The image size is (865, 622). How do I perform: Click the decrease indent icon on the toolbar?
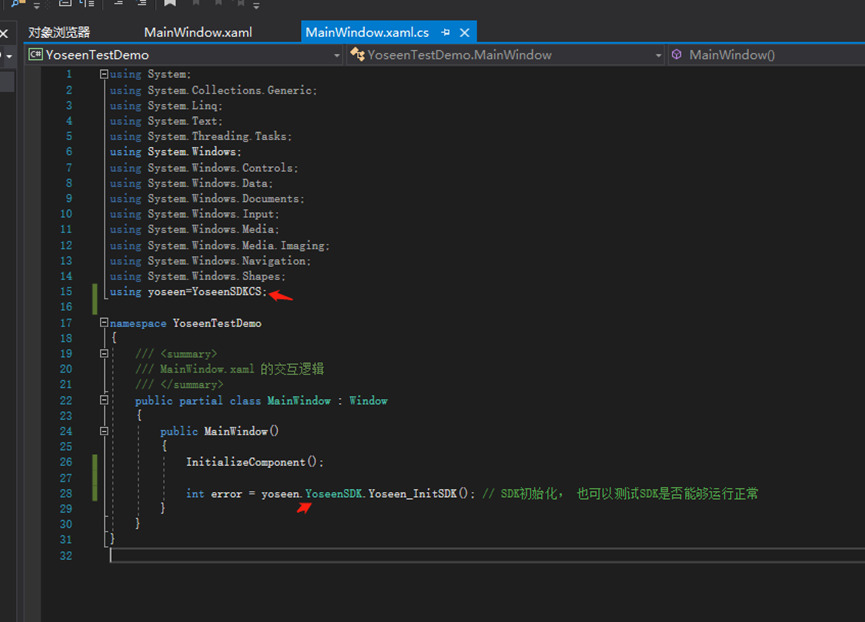click(x=118, y=6)
